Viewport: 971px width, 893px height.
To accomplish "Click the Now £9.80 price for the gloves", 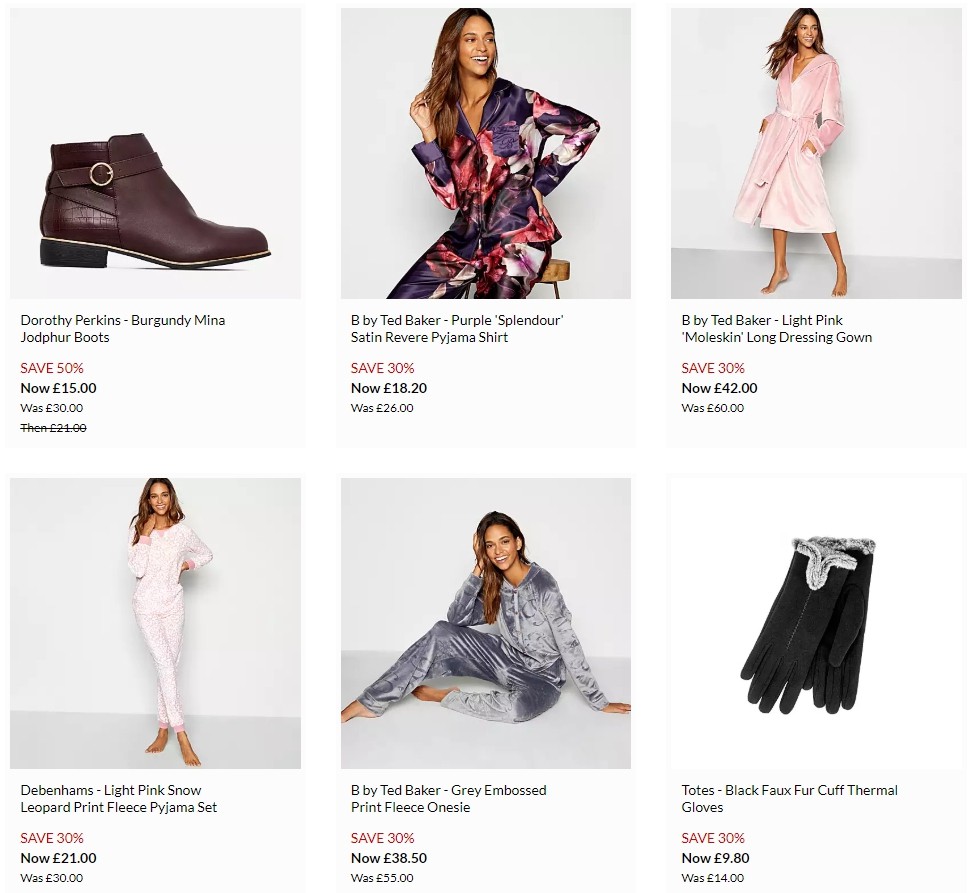I will pyautogui.click(x=712, y=858).
